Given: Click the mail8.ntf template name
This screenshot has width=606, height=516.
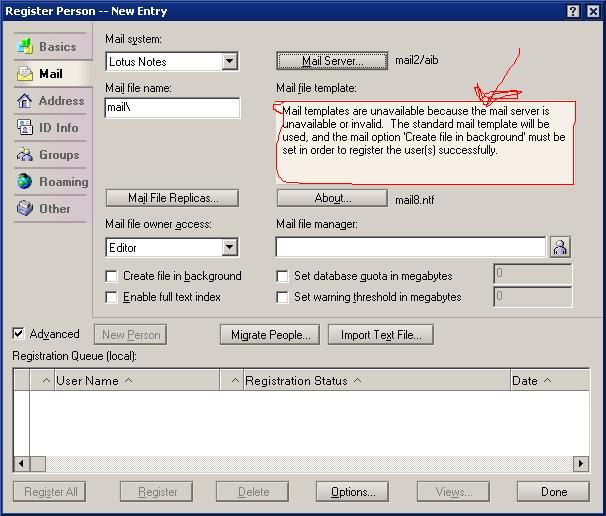Looking at the screenshot, I should [414, 200].
